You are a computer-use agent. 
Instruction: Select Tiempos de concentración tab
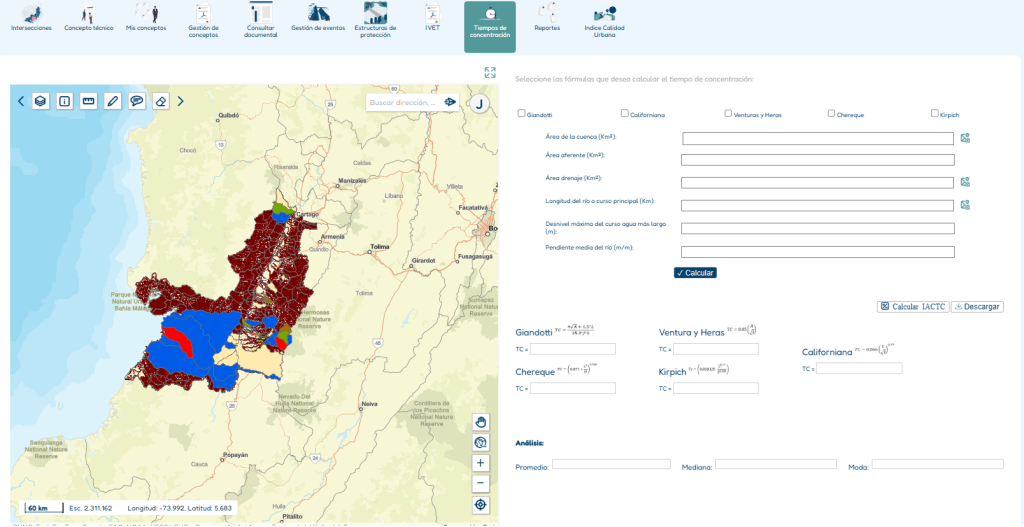coord(490,27)
